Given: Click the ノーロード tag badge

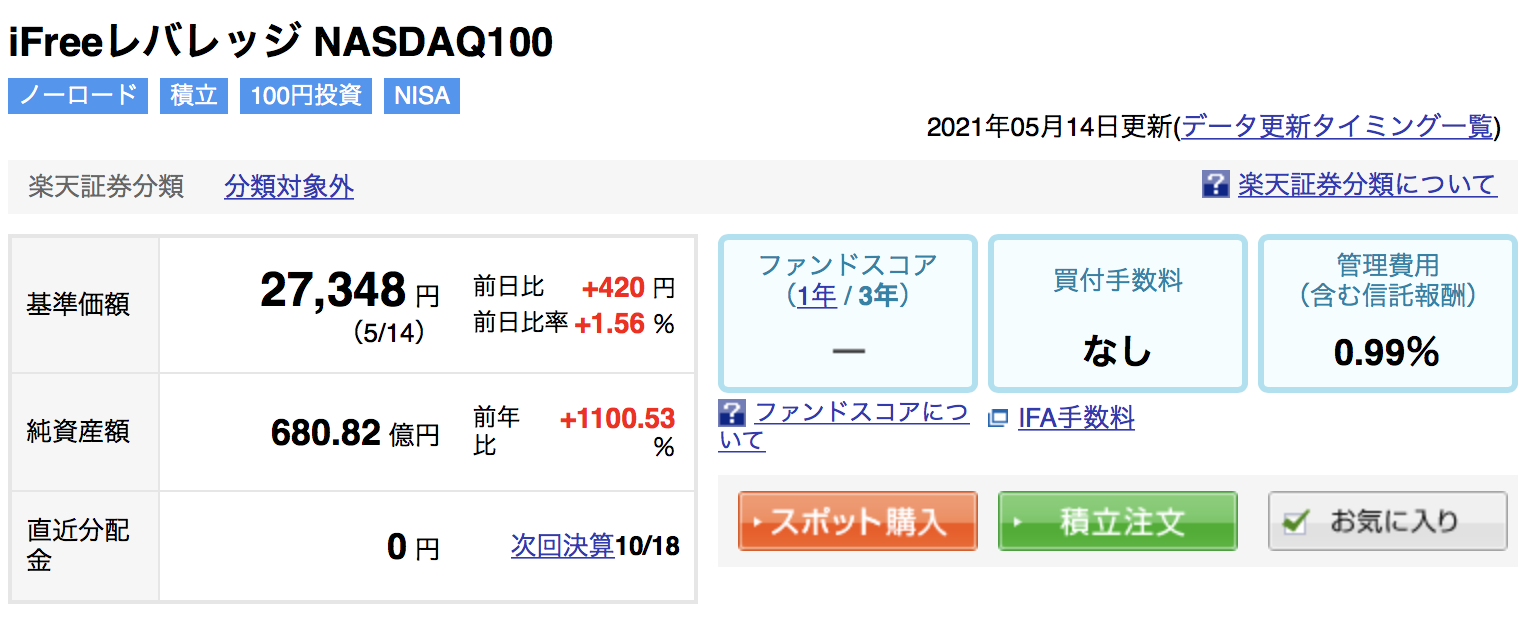Looking at the screenshot, I should pos(78,96).
